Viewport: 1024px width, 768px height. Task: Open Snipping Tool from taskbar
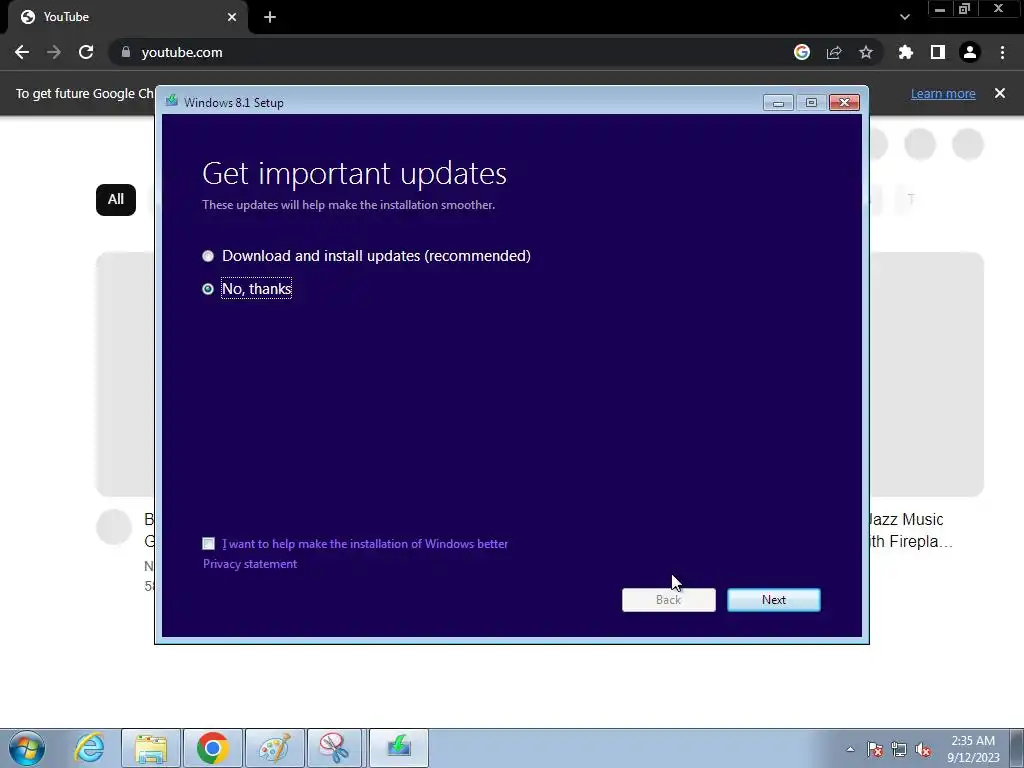tap(334, 748)
